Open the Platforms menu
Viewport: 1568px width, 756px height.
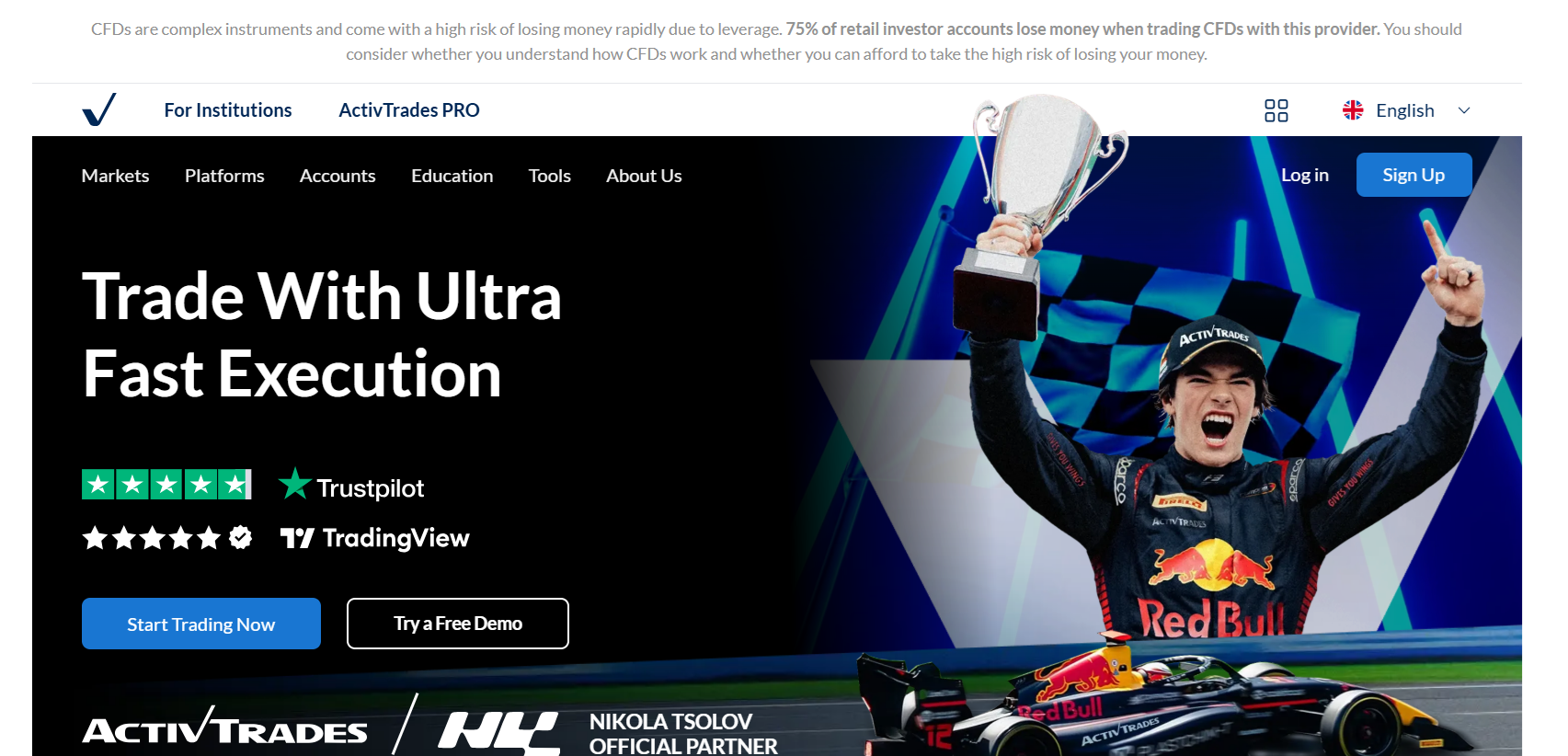(224, 176)
